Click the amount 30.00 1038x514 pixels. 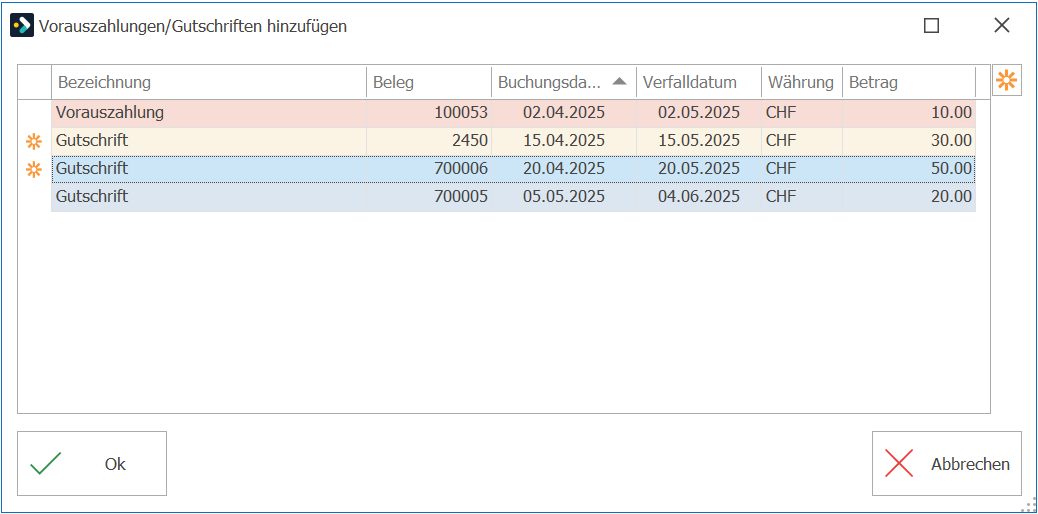[951, 141]
